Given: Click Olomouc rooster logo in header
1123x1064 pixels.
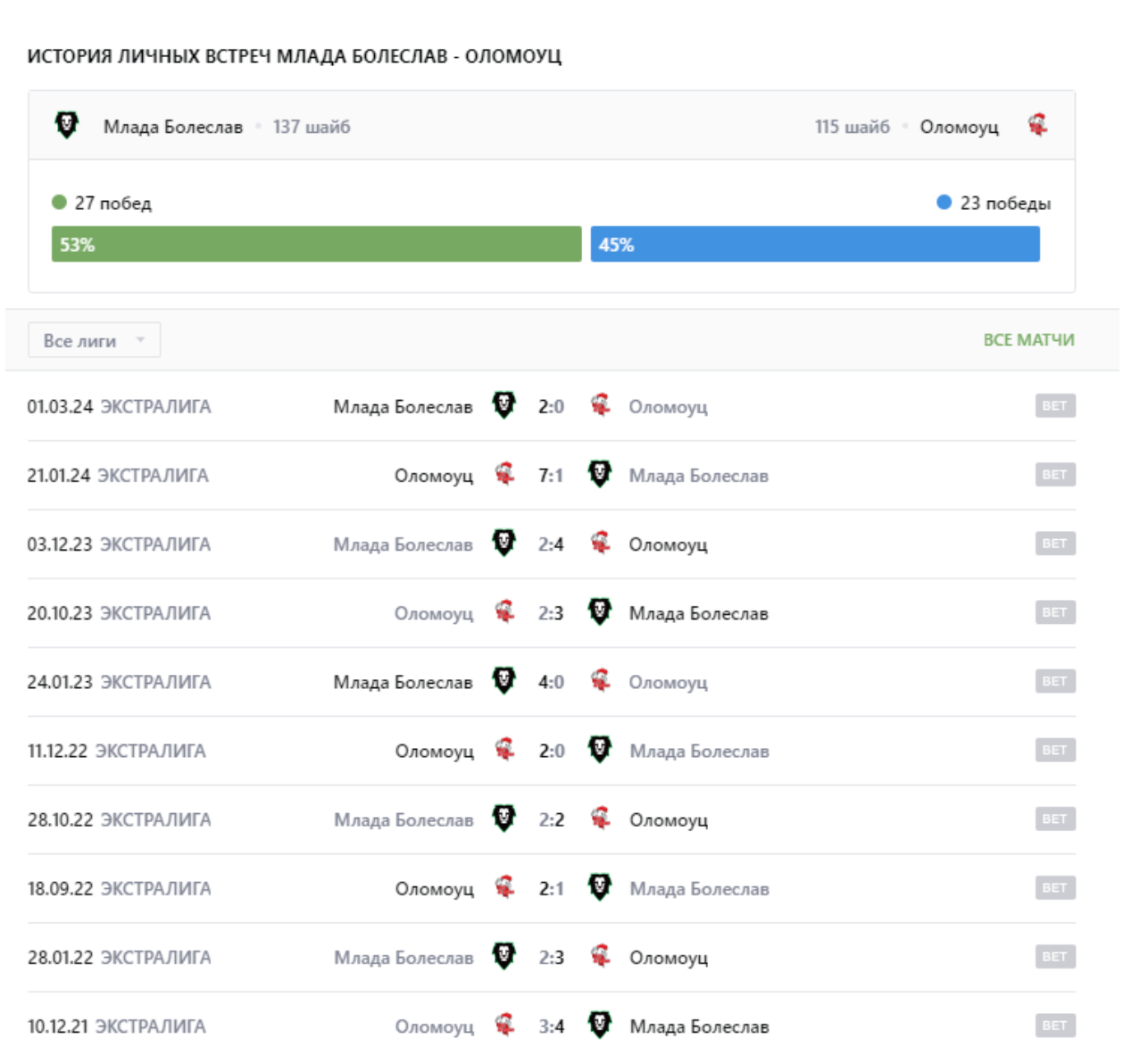Looking at the screenshot, I should (1037, 125).
